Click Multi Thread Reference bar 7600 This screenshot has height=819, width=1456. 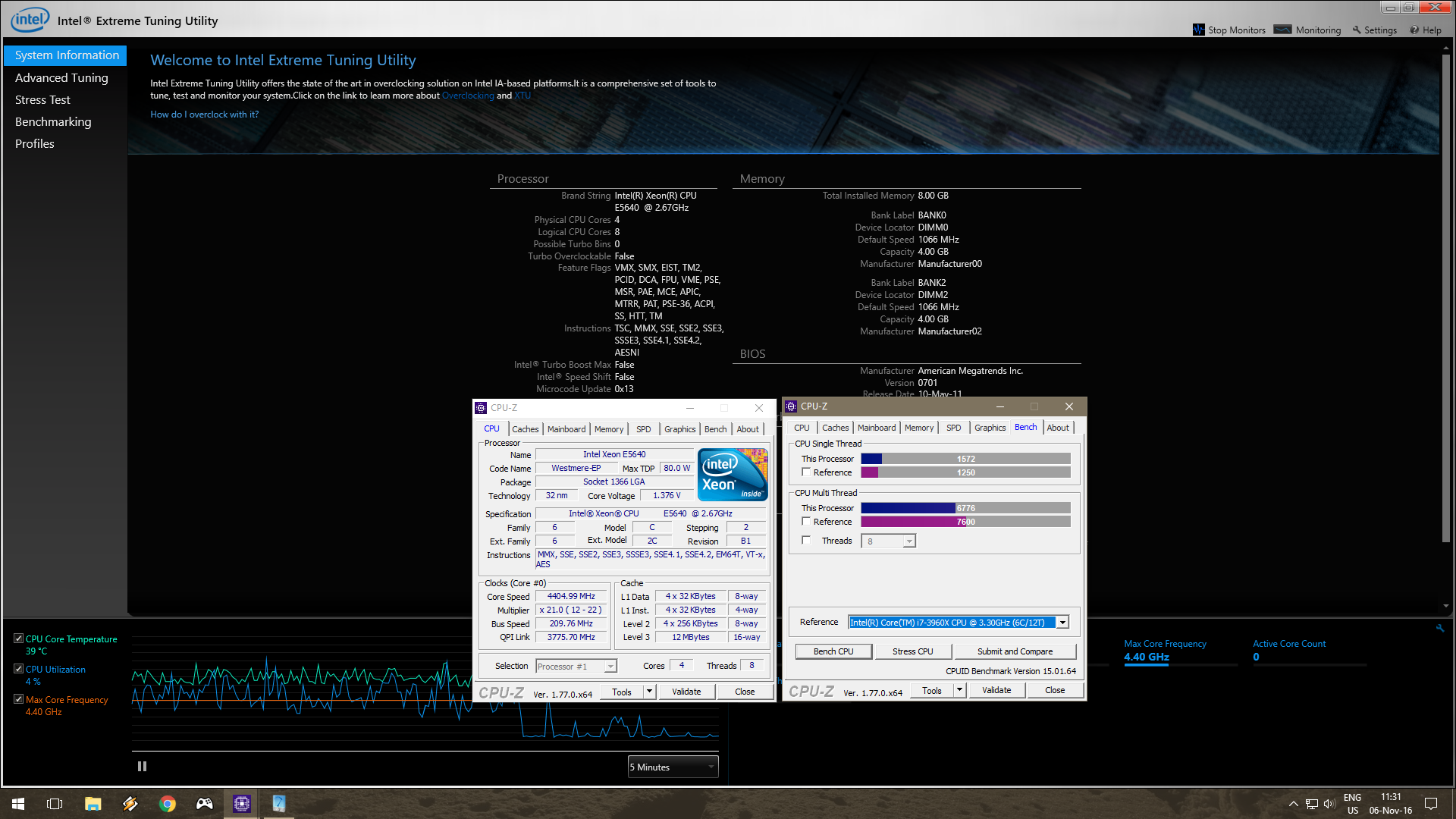point(965,522)
